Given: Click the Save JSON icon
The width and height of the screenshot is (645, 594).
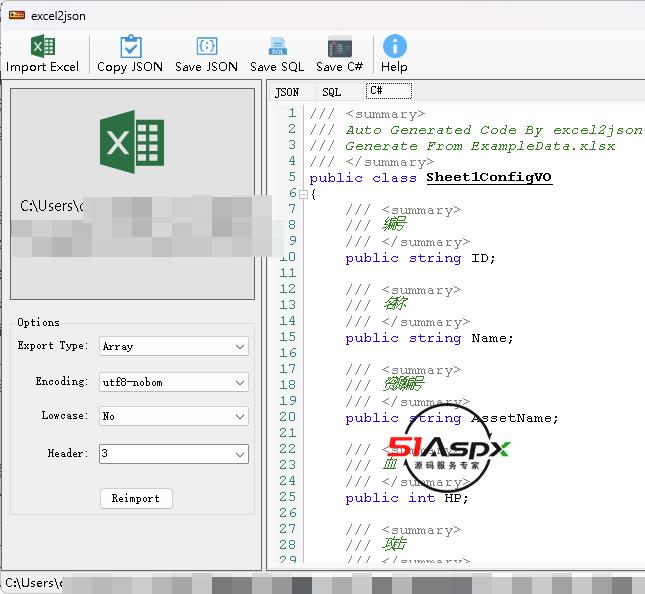Looking at the screenshot, I should [207, 47].
